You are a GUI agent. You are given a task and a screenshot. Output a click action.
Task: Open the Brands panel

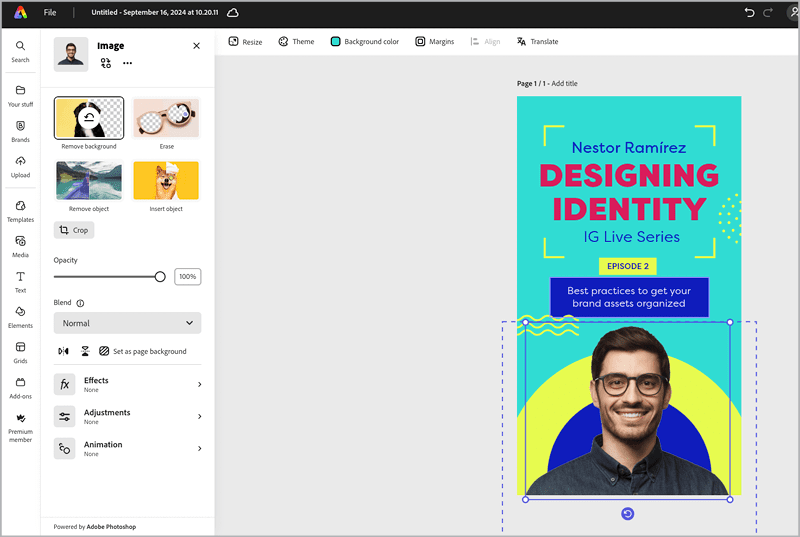click(20, 131)
